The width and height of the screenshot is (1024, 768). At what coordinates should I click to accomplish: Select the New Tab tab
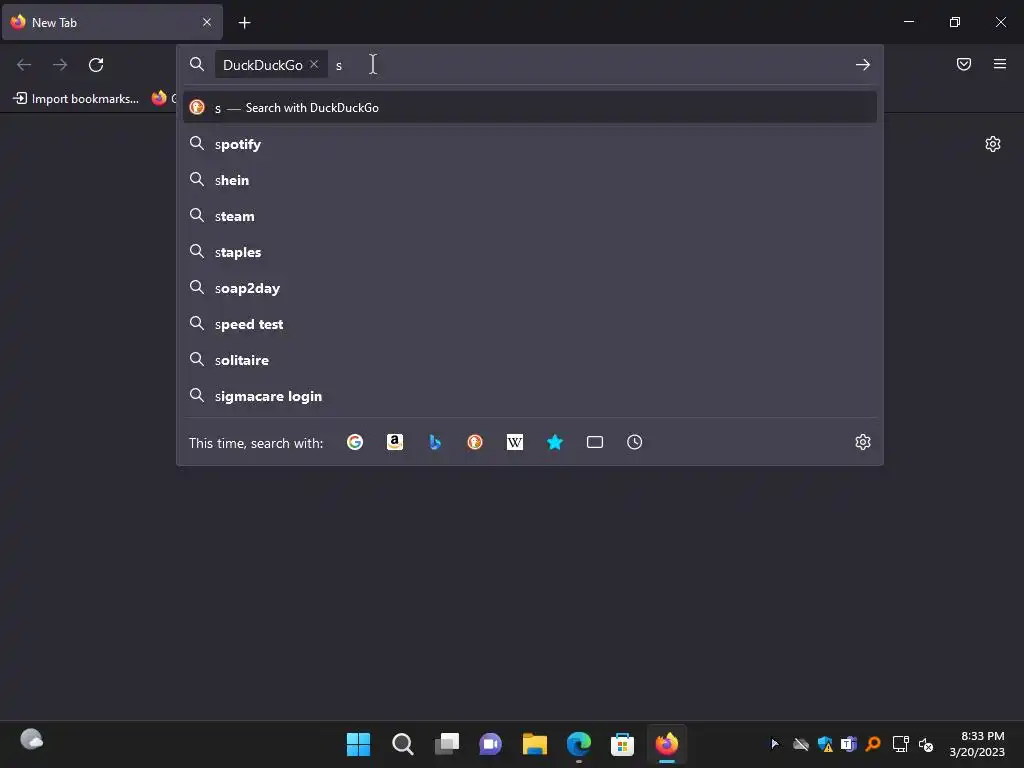click(x=112, y=22)
